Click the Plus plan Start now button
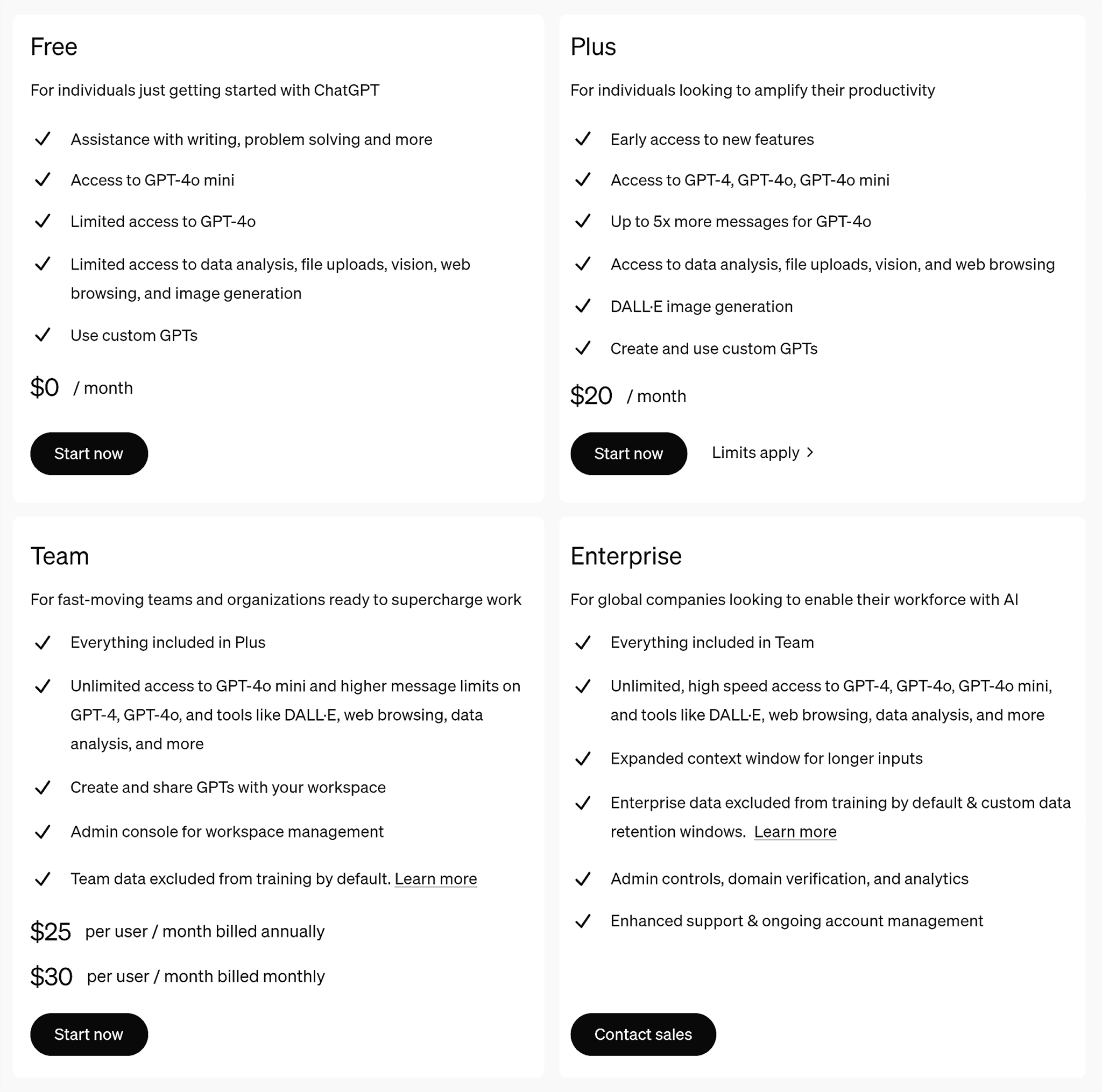The image size is (1102, 1092). 630,452
